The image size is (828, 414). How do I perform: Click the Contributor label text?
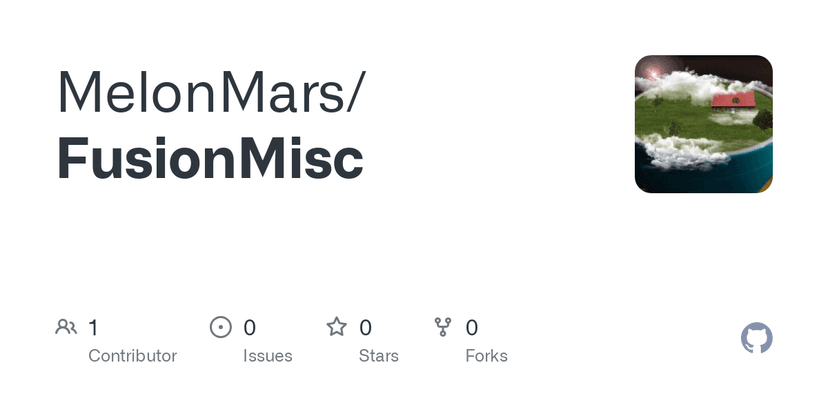pyautogui.click(x=132, y=356)
